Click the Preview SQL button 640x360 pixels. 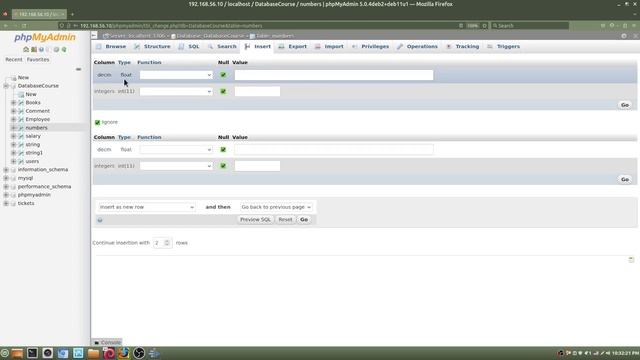(x=255, y=220)
